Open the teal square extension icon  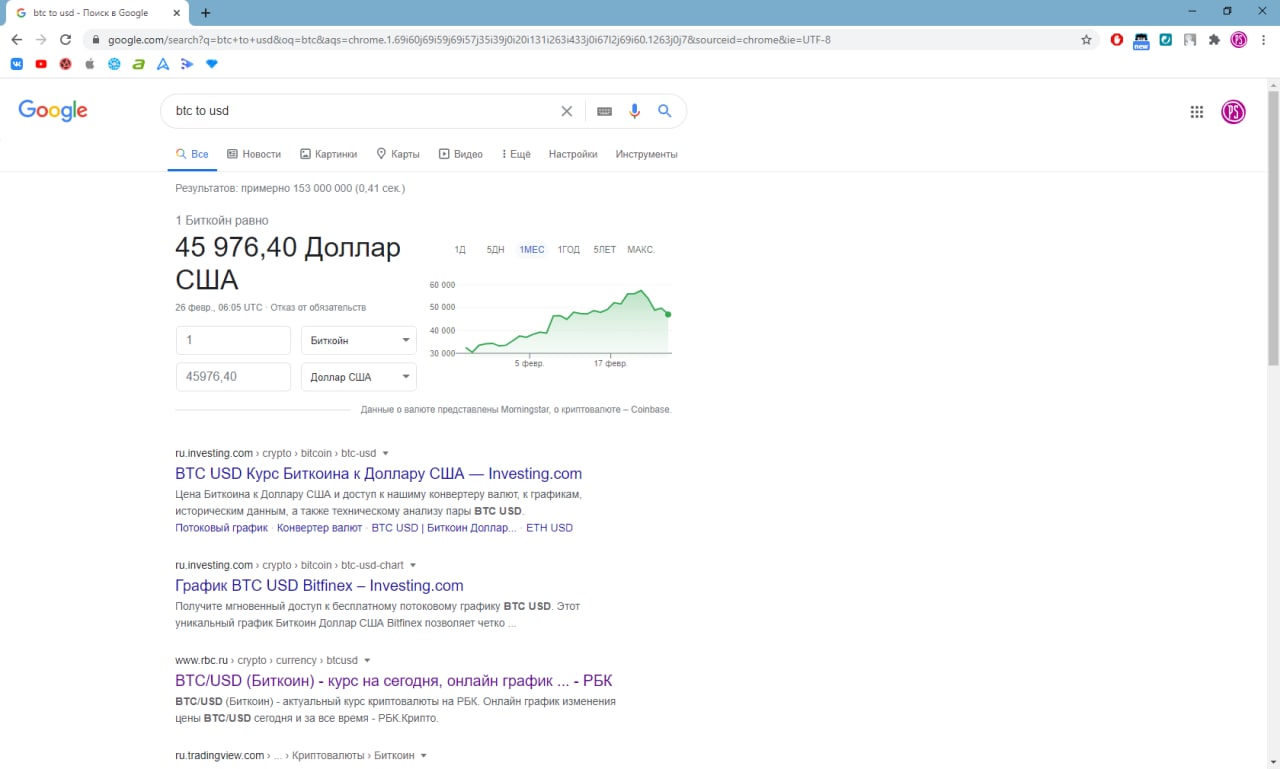click(1166, 40)
